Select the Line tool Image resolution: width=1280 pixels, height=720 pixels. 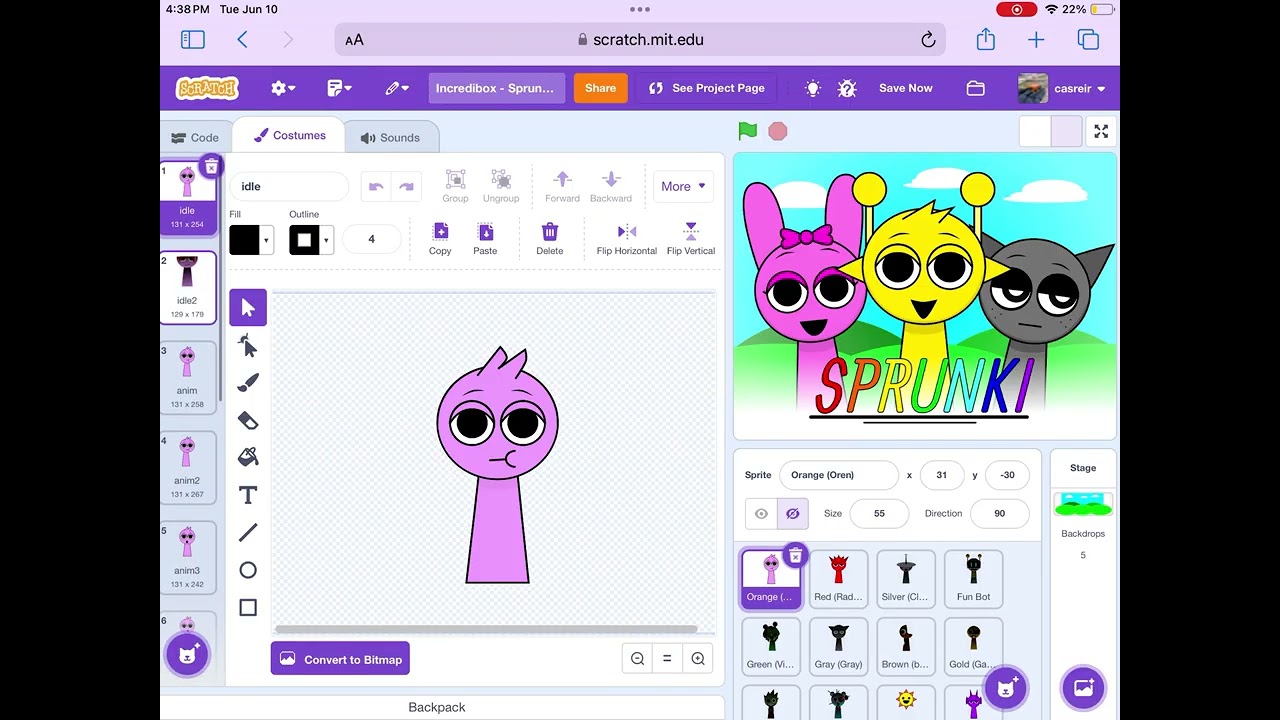coord(248,532)
